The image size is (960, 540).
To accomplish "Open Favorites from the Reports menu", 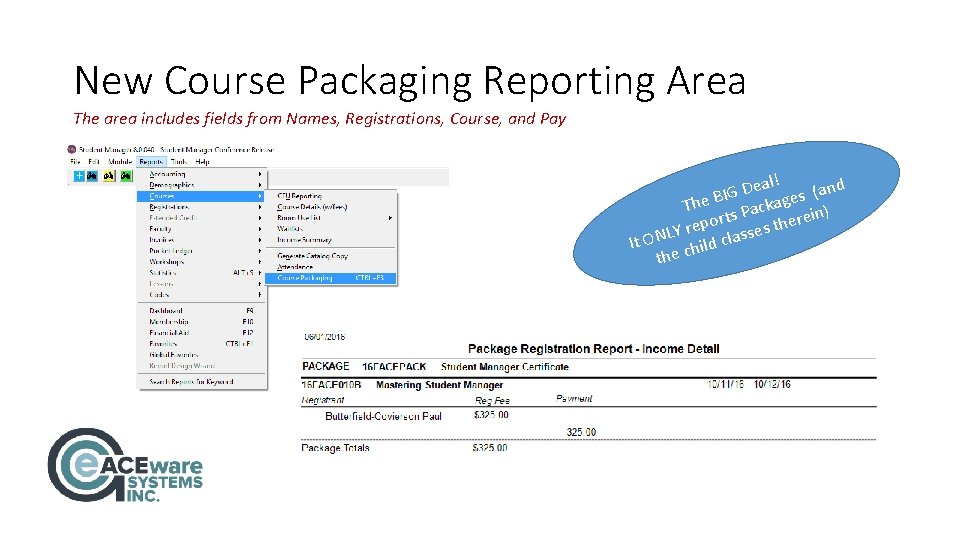I will pos(163,344).
